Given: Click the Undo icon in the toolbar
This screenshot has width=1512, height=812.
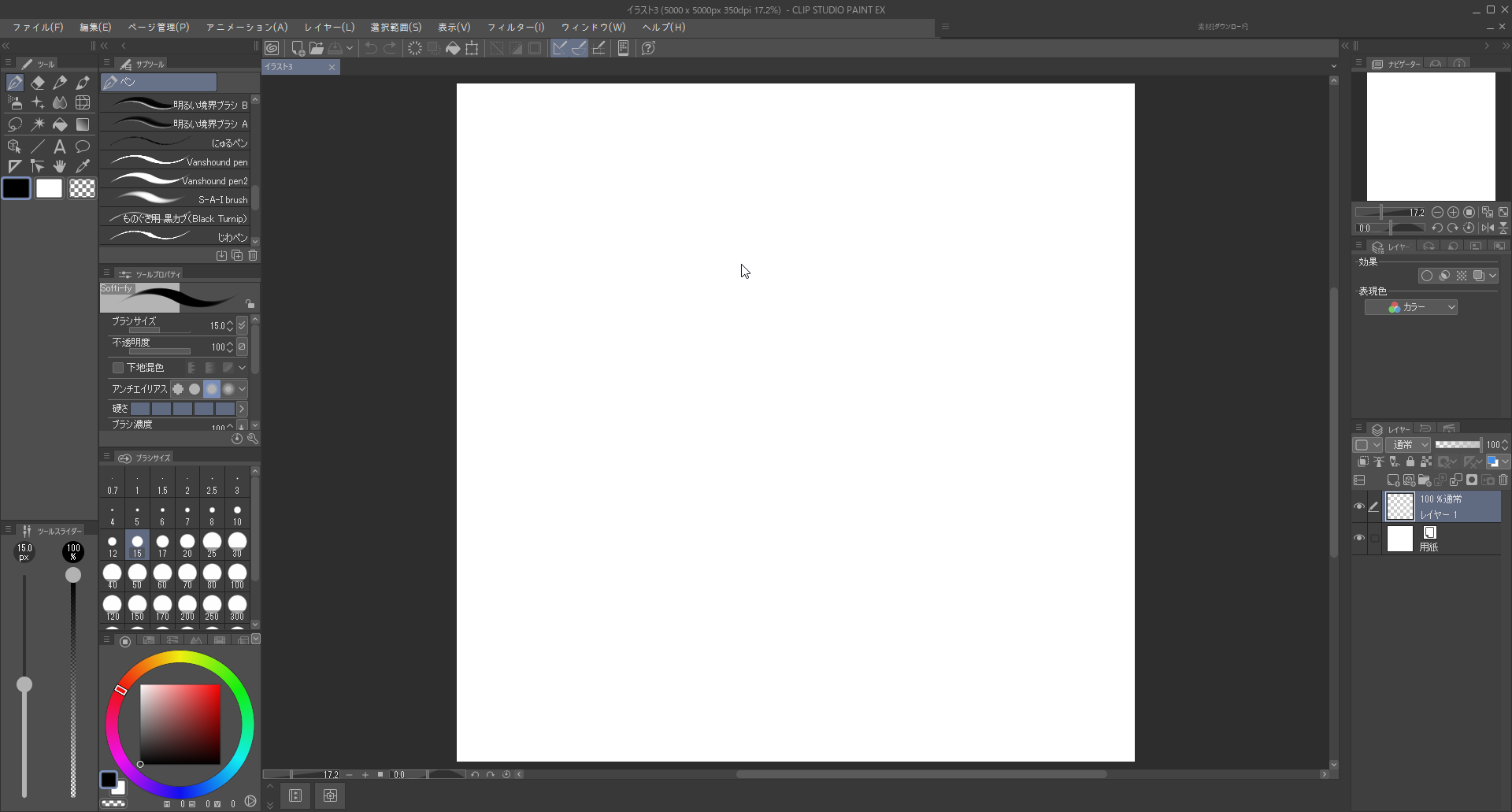Looking at the screenshot, I should pyautogui.click(x=370, y=48).
